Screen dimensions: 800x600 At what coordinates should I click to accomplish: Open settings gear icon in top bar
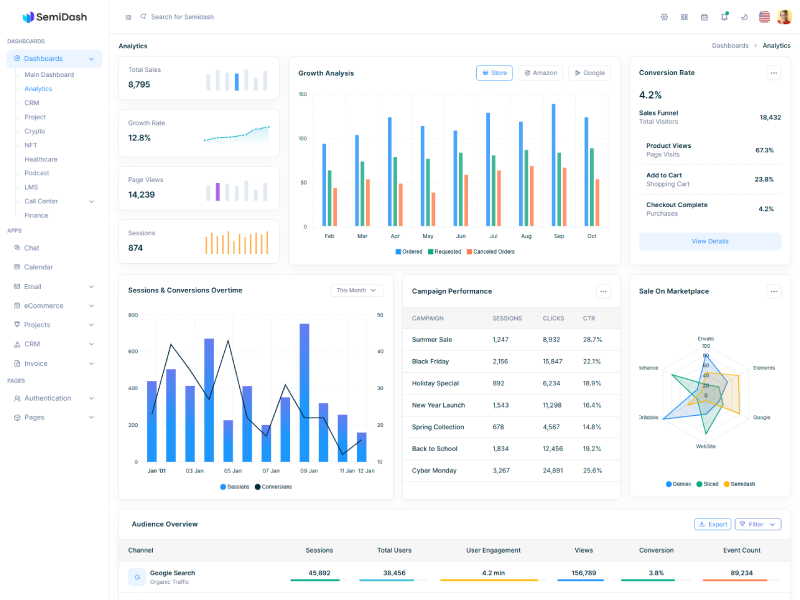(x=664, y=17)
